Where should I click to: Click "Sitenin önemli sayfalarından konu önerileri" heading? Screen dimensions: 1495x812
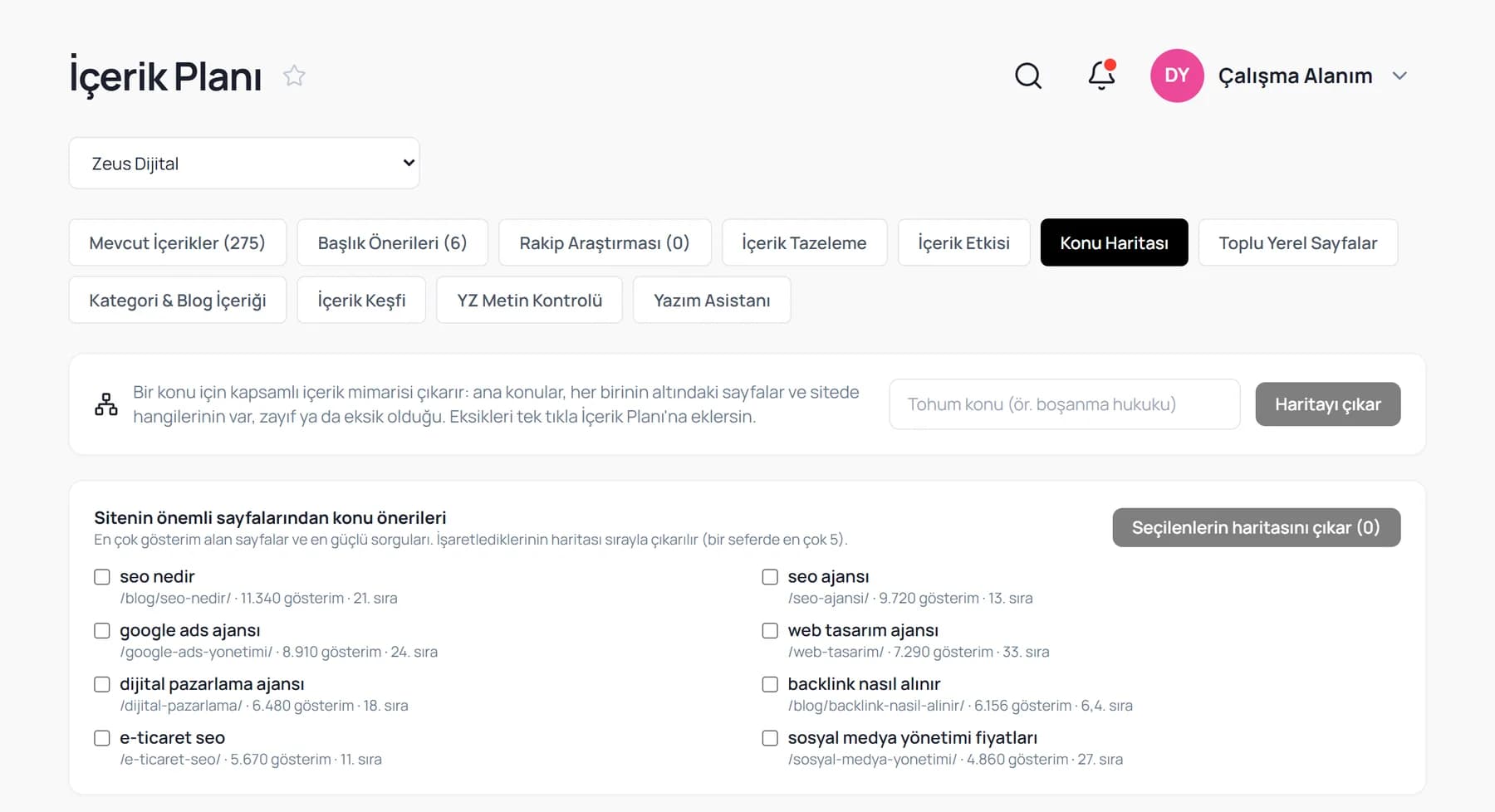[270, 517]
